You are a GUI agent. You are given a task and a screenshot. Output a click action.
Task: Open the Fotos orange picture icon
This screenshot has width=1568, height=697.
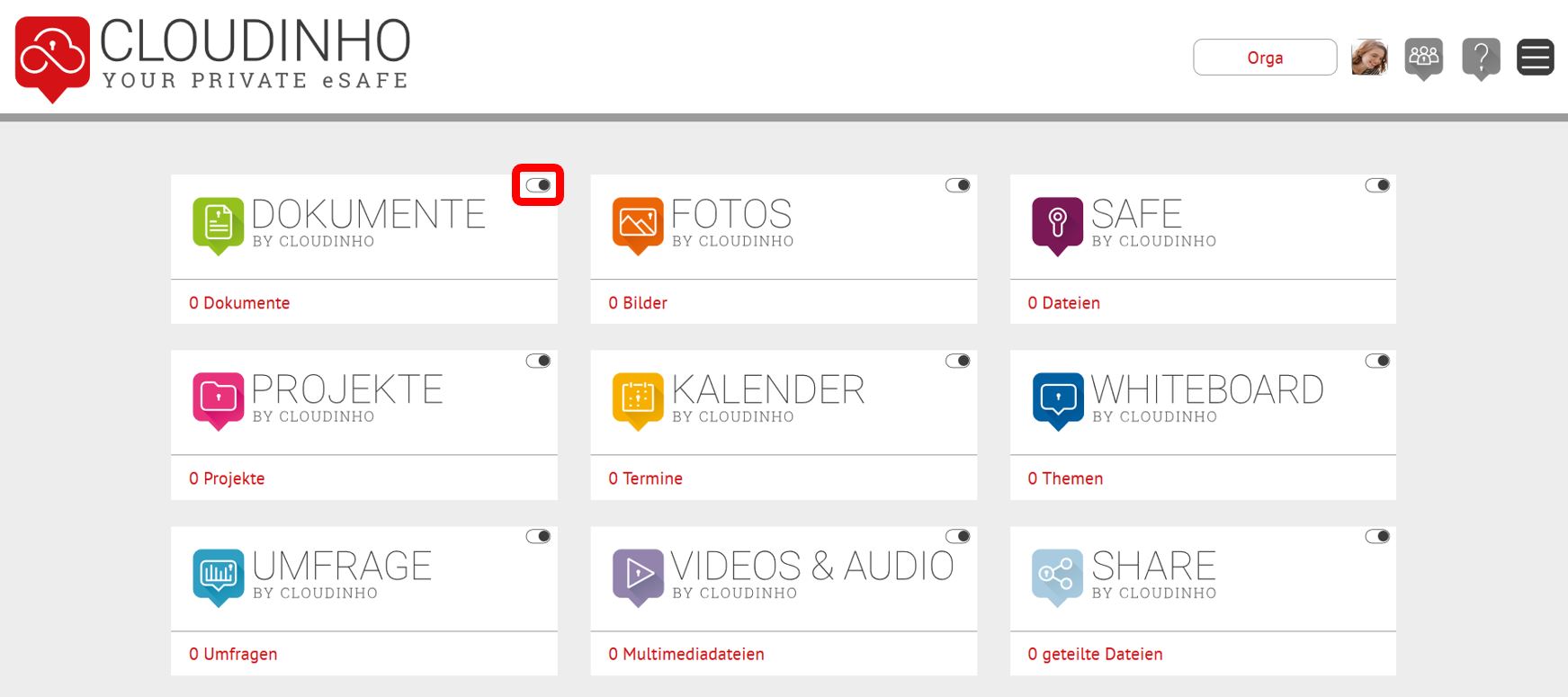coord(638,225)
